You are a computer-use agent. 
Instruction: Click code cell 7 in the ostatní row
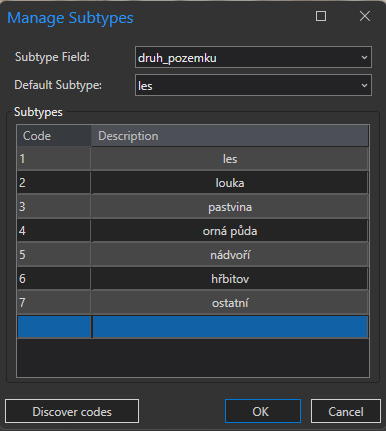click(54, 303)
